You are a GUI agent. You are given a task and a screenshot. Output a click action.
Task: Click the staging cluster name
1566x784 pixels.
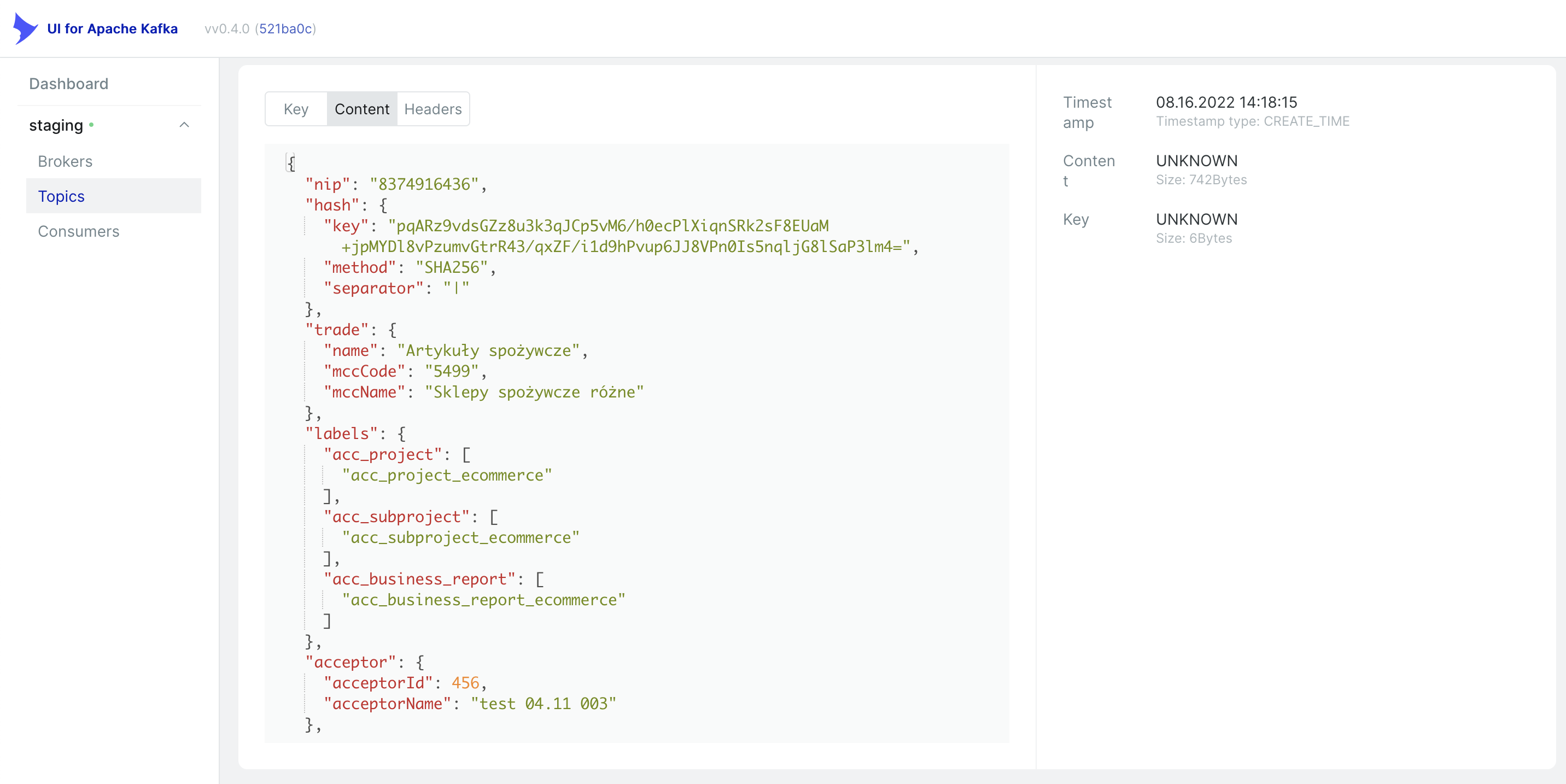[56, 125]
